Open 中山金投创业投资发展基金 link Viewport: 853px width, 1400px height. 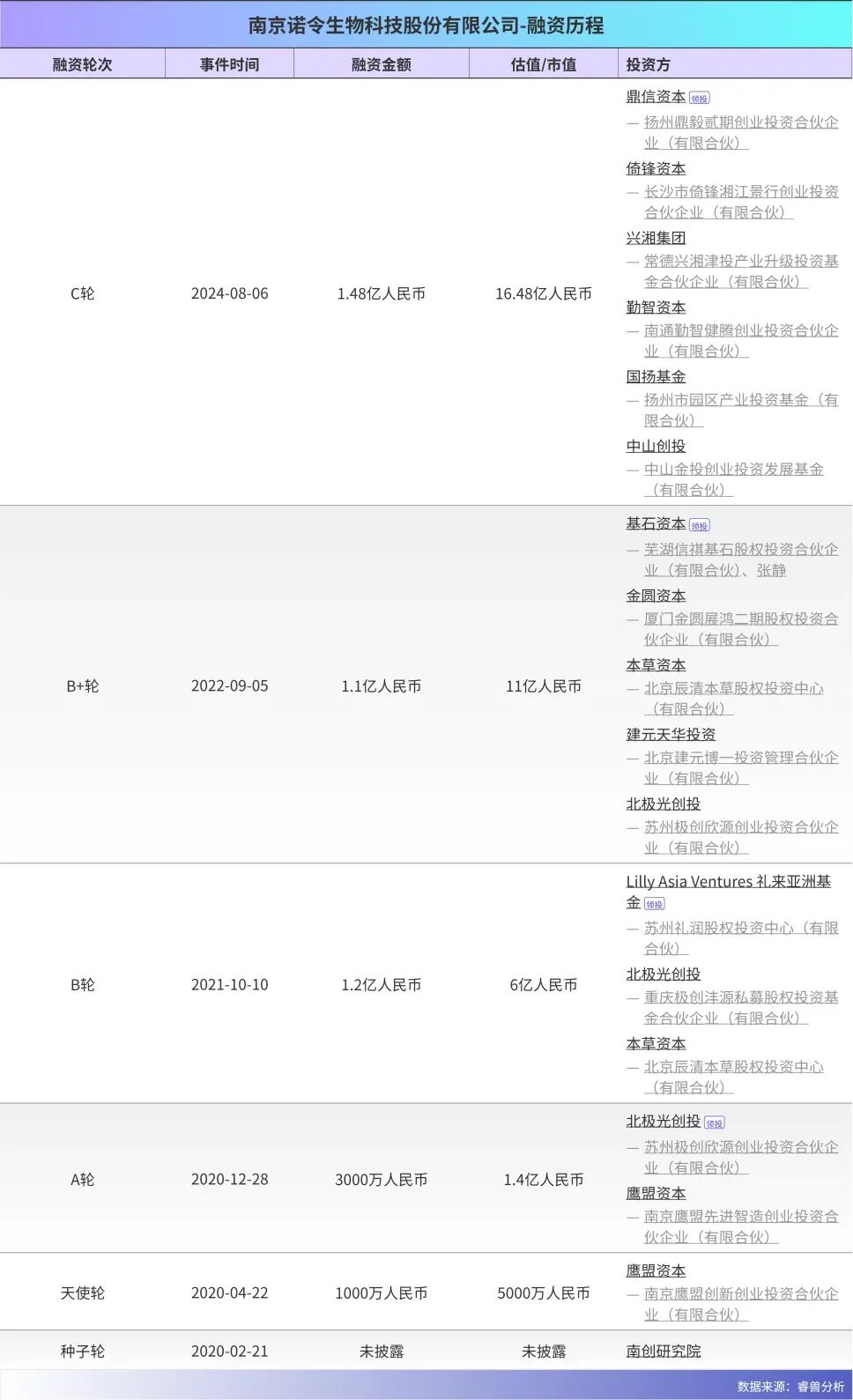pos(734,480)
